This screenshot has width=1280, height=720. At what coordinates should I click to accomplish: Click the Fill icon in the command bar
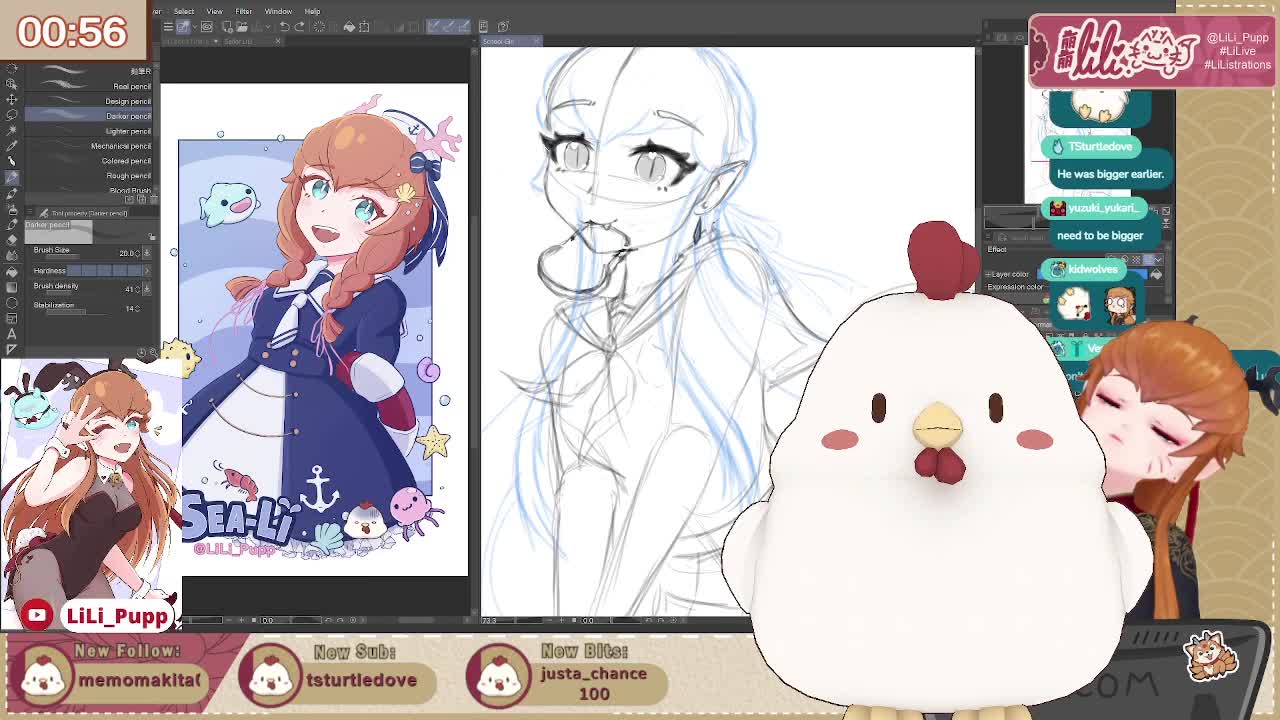[x=349, y=27]
